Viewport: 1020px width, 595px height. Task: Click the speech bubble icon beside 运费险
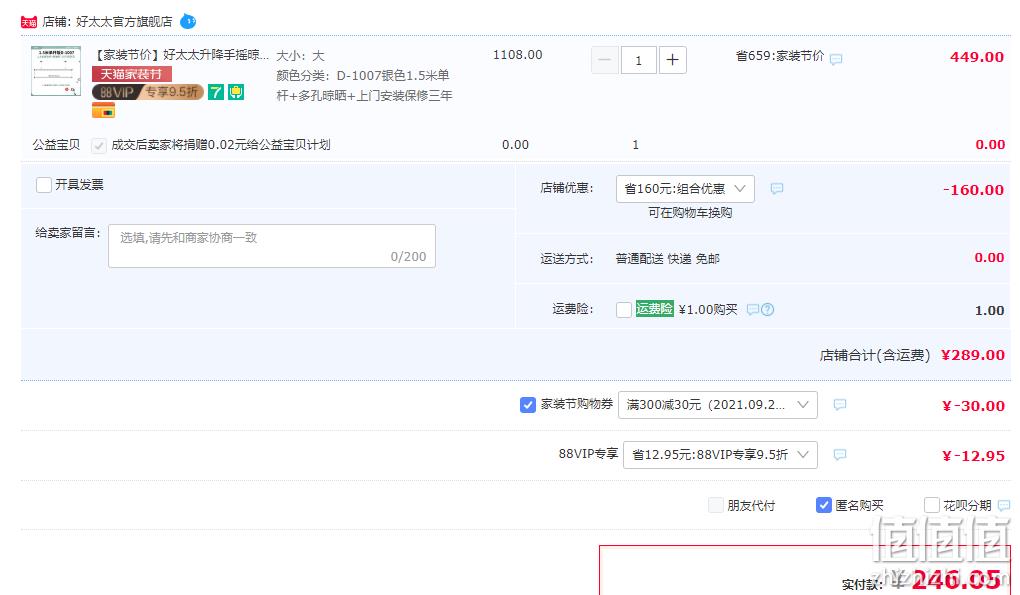click(x=753, y=310)
